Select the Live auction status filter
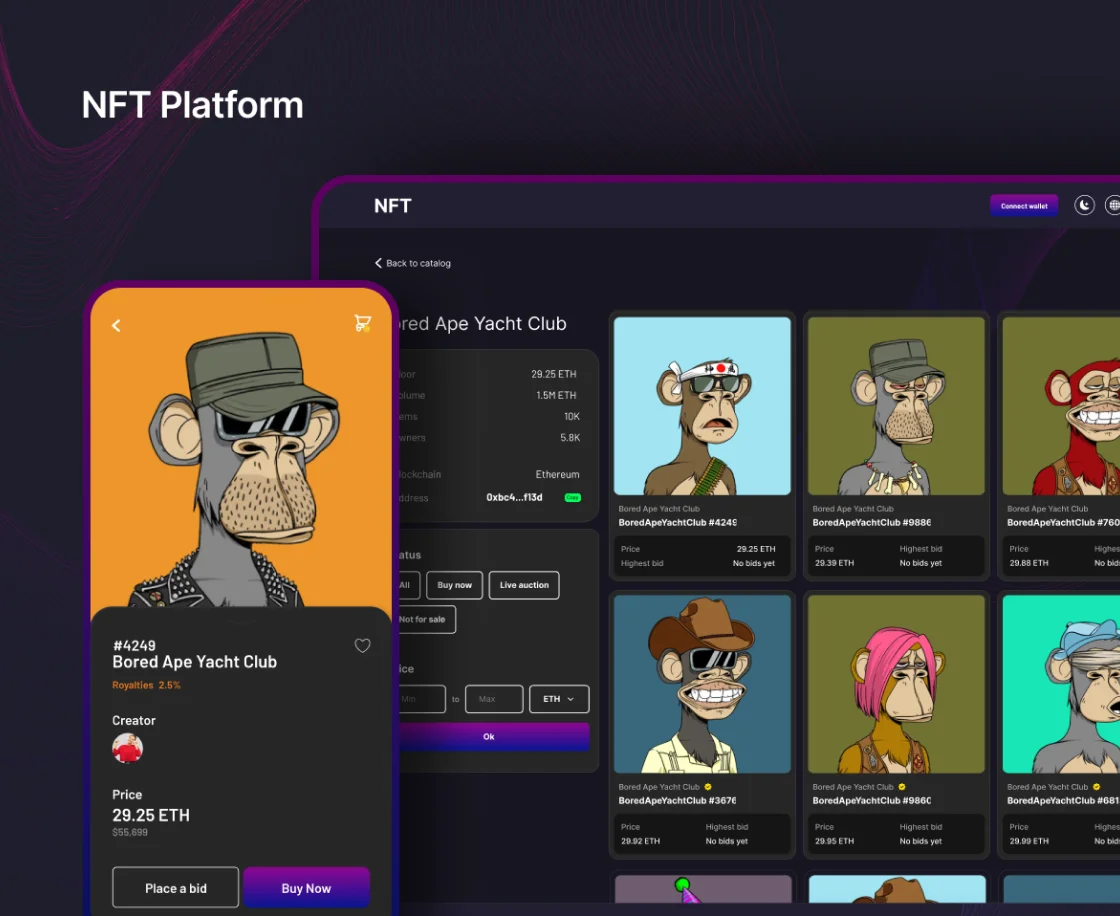This screenshot has height=916, width=1120. [x=524, y=585]
